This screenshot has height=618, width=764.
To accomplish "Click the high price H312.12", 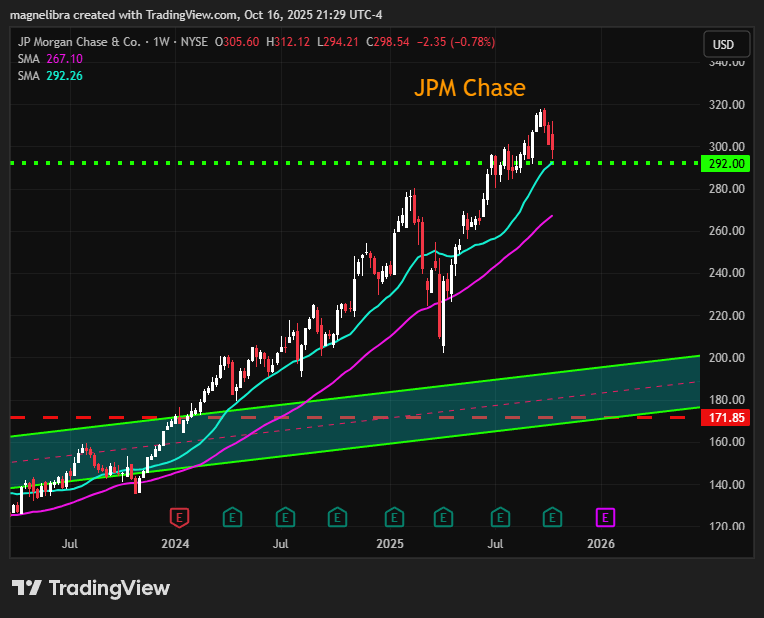I will point(288,42).
